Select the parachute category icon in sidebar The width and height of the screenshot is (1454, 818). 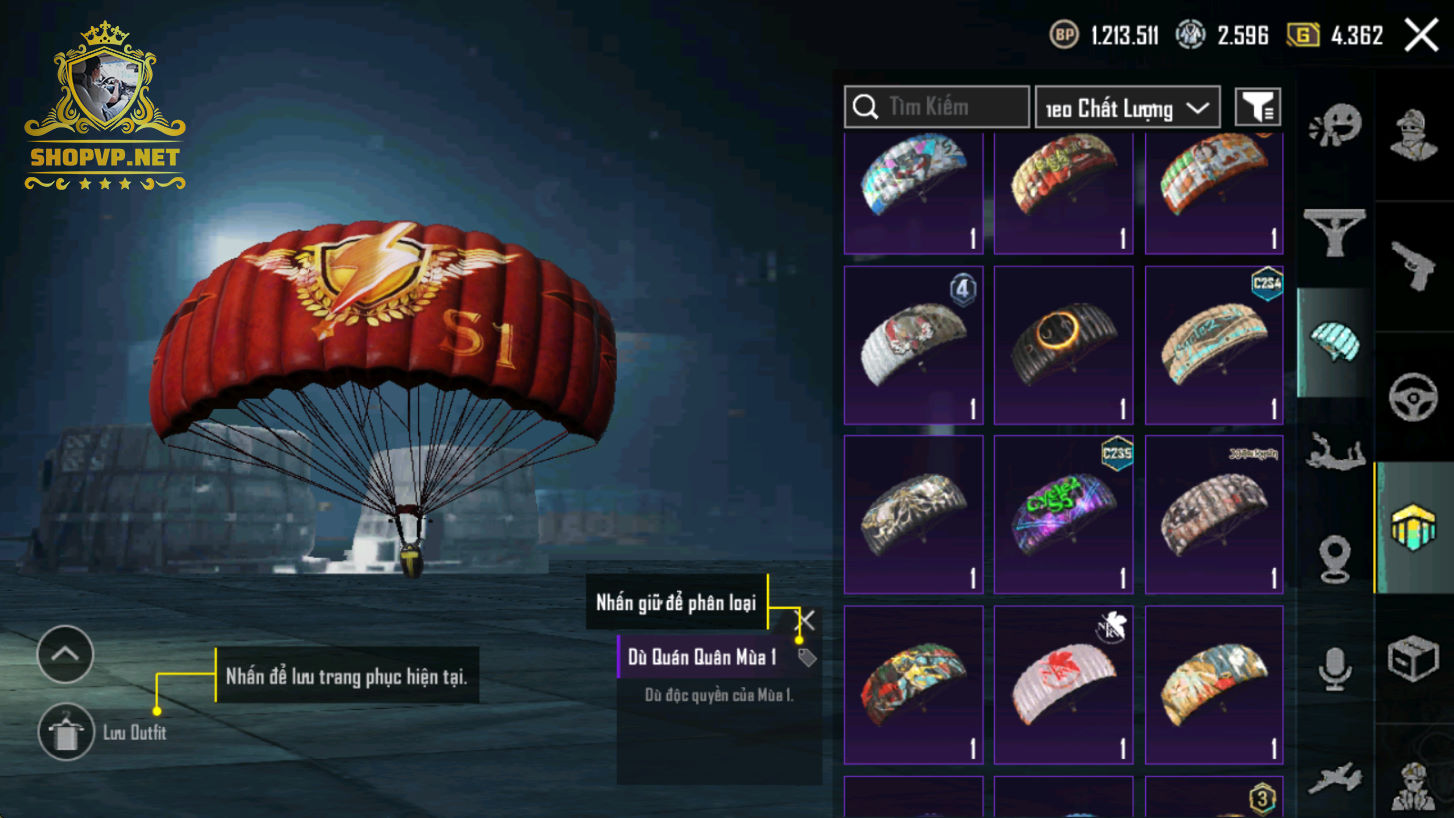point(1334,343)
